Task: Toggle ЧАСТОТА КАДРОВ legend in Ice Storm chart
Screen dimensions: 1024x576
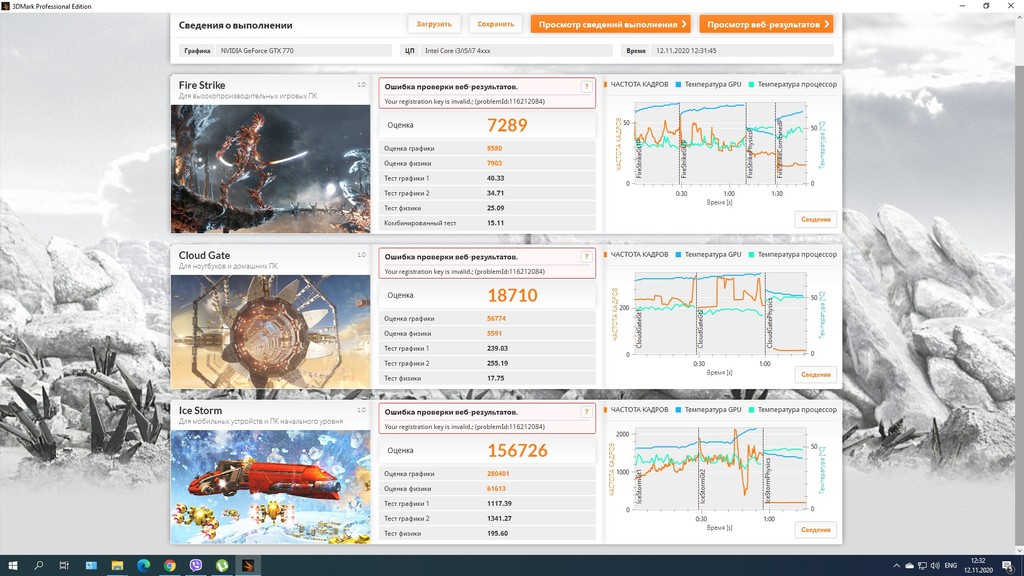Action: tap(636, 409)
